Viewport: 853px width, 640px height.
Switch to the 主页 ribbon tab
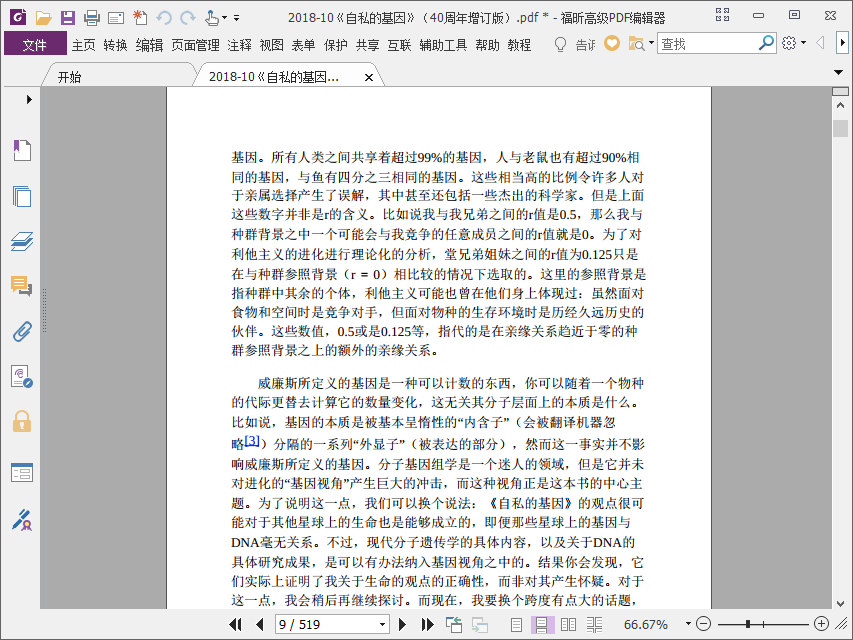coord(84,45)
